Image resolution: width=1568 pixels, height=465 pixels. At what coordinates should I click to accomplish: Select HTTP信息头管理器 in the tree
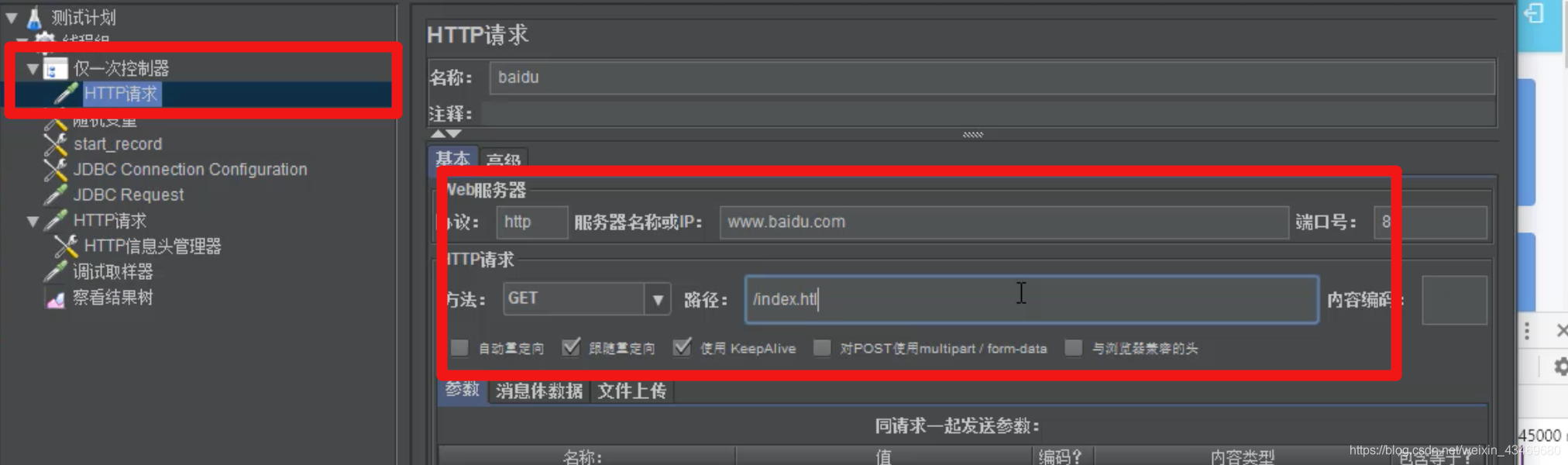153,246
